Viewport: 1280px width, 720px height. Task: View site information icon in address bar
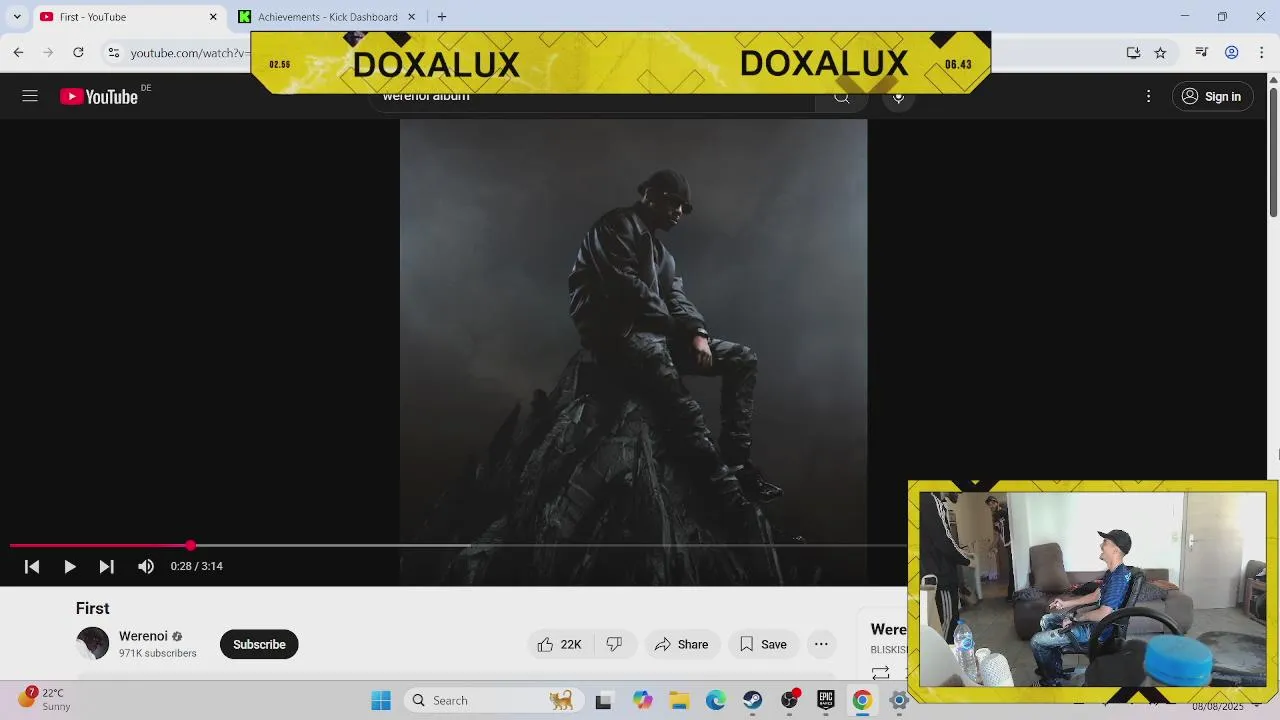[x=114, y=52]
